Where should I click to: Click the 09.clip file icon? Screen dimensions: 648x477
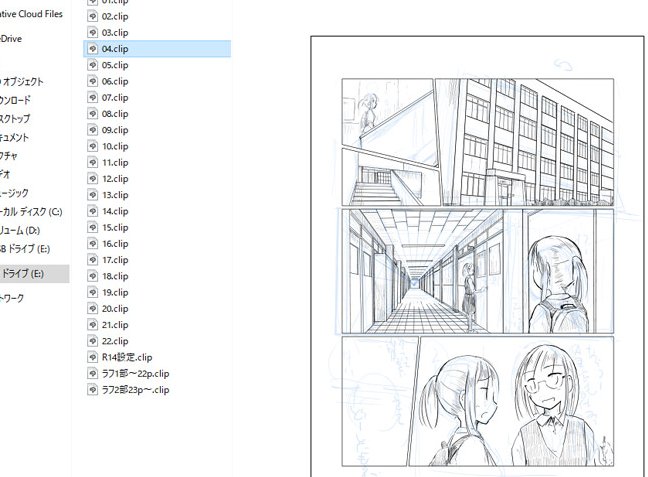[93, 130]
